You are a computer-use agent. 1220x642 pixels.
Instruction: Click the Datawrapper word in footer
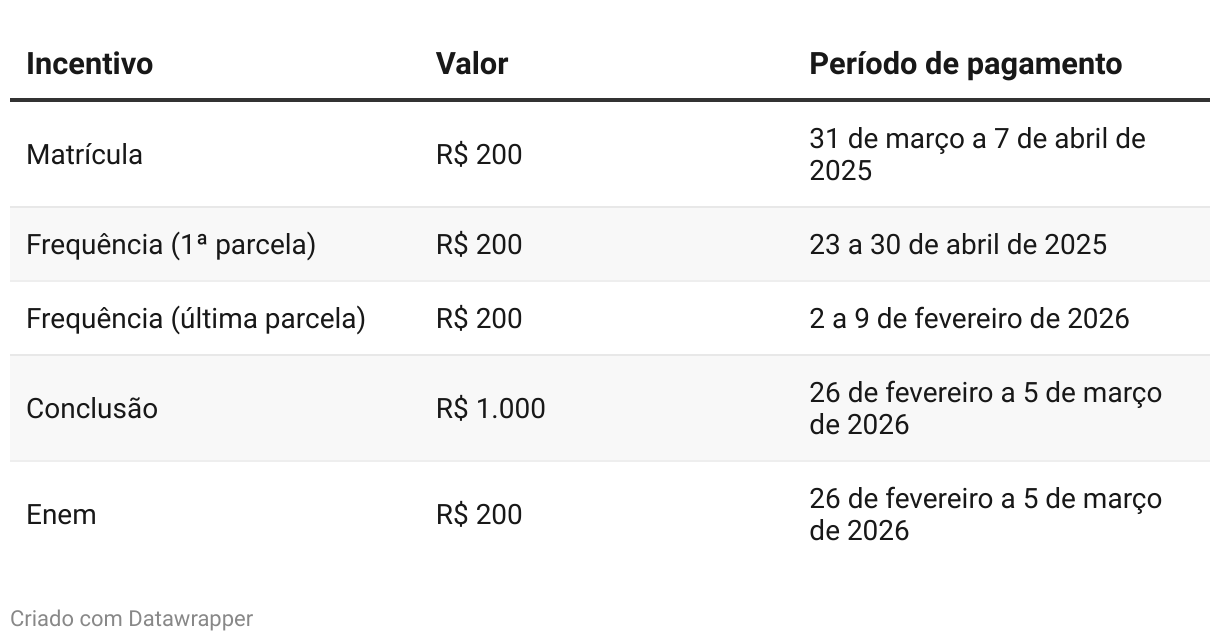coord(190,619)
